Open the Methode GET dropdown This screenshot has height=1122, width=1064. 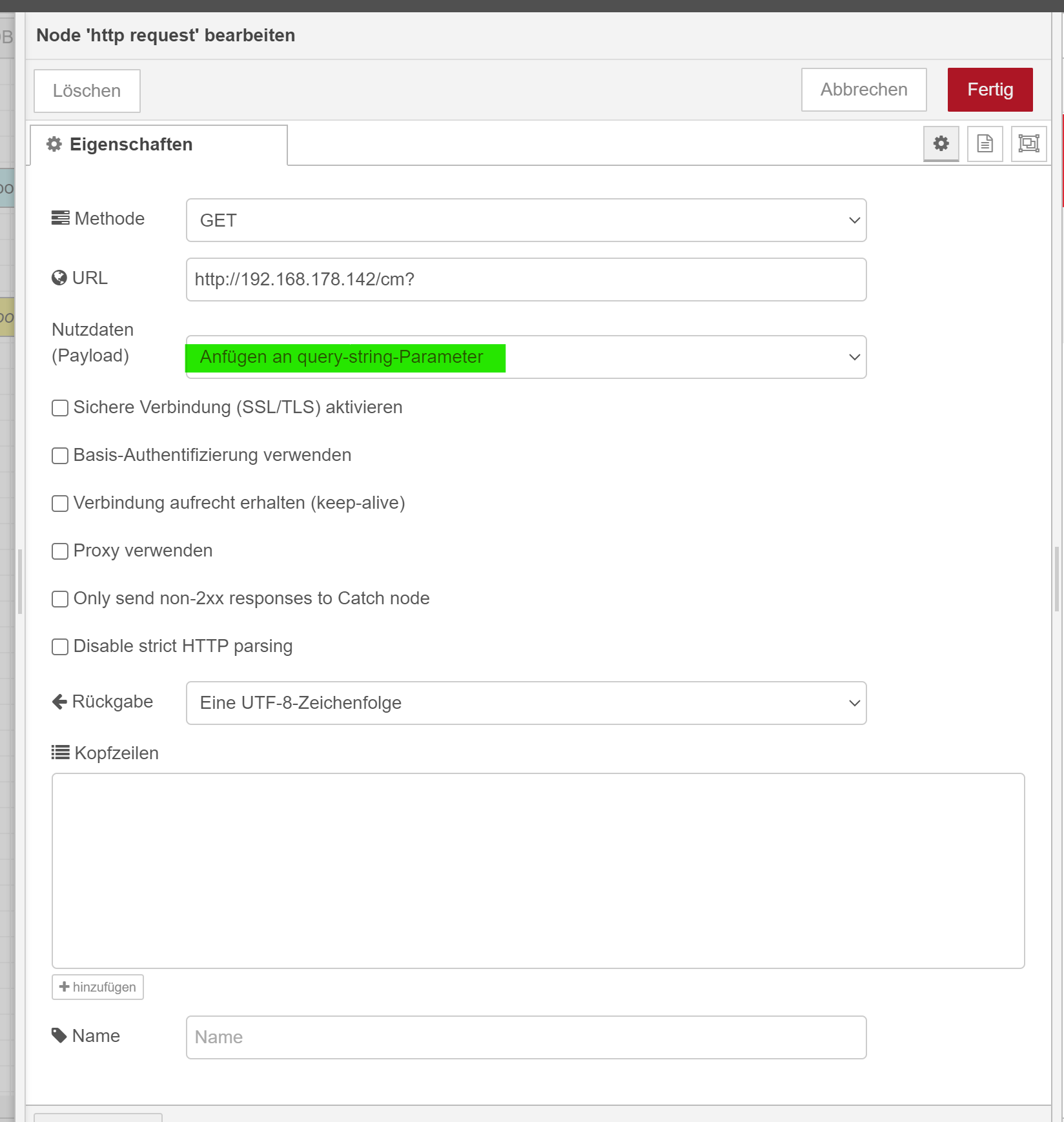click(x=526, y=220)
